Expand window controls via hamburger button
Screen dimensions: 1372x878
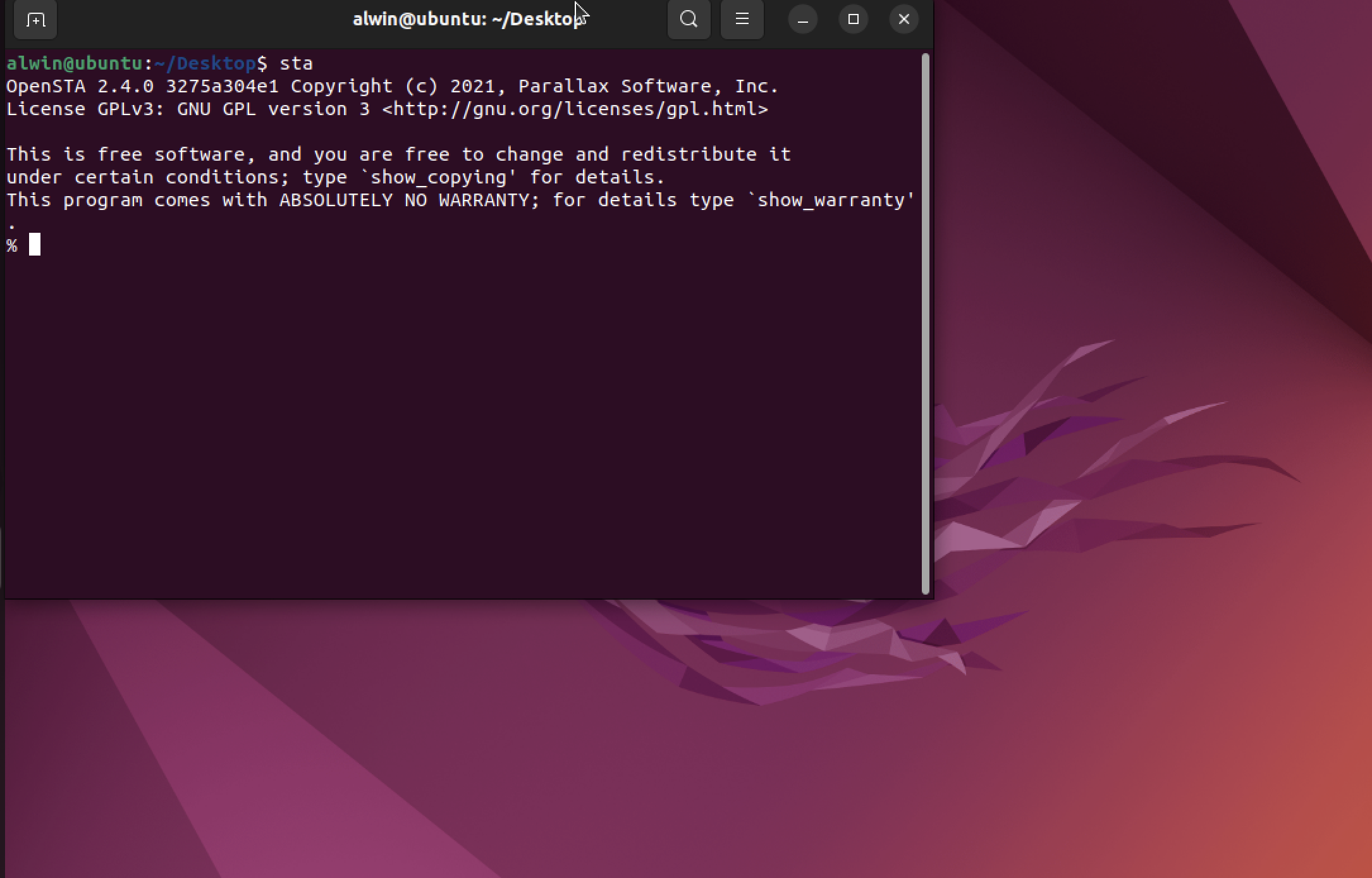click(742, 19)
